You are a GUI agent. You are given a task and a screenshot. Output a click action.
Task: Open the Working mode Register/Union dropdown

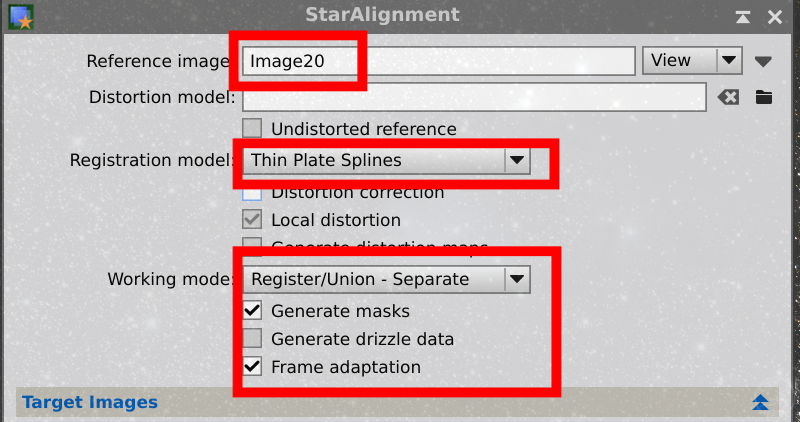pyautogui.click(x=386, y=279)
